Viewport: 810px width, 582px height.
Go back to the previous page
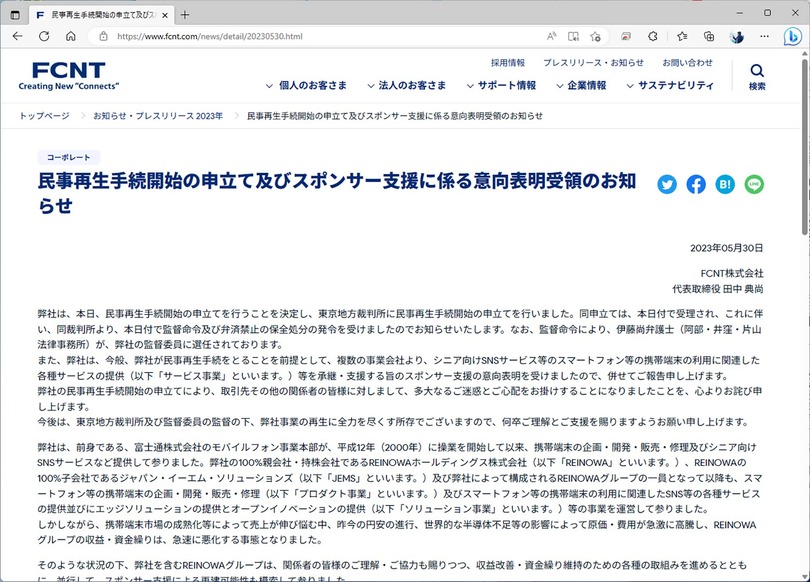click(x=18, y=36)
